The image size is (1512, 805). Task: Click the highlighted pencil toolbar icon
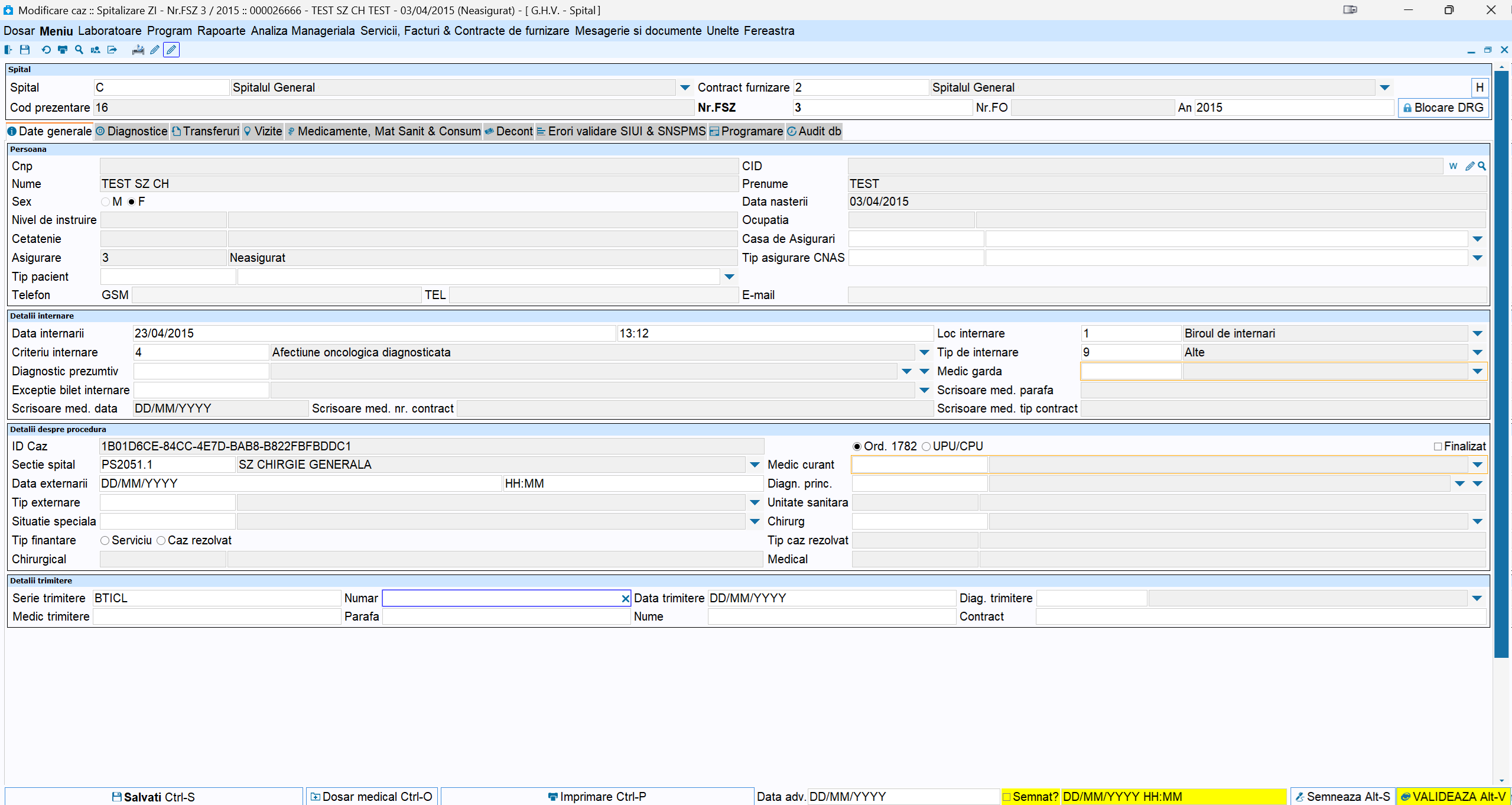tap(171, 50)
